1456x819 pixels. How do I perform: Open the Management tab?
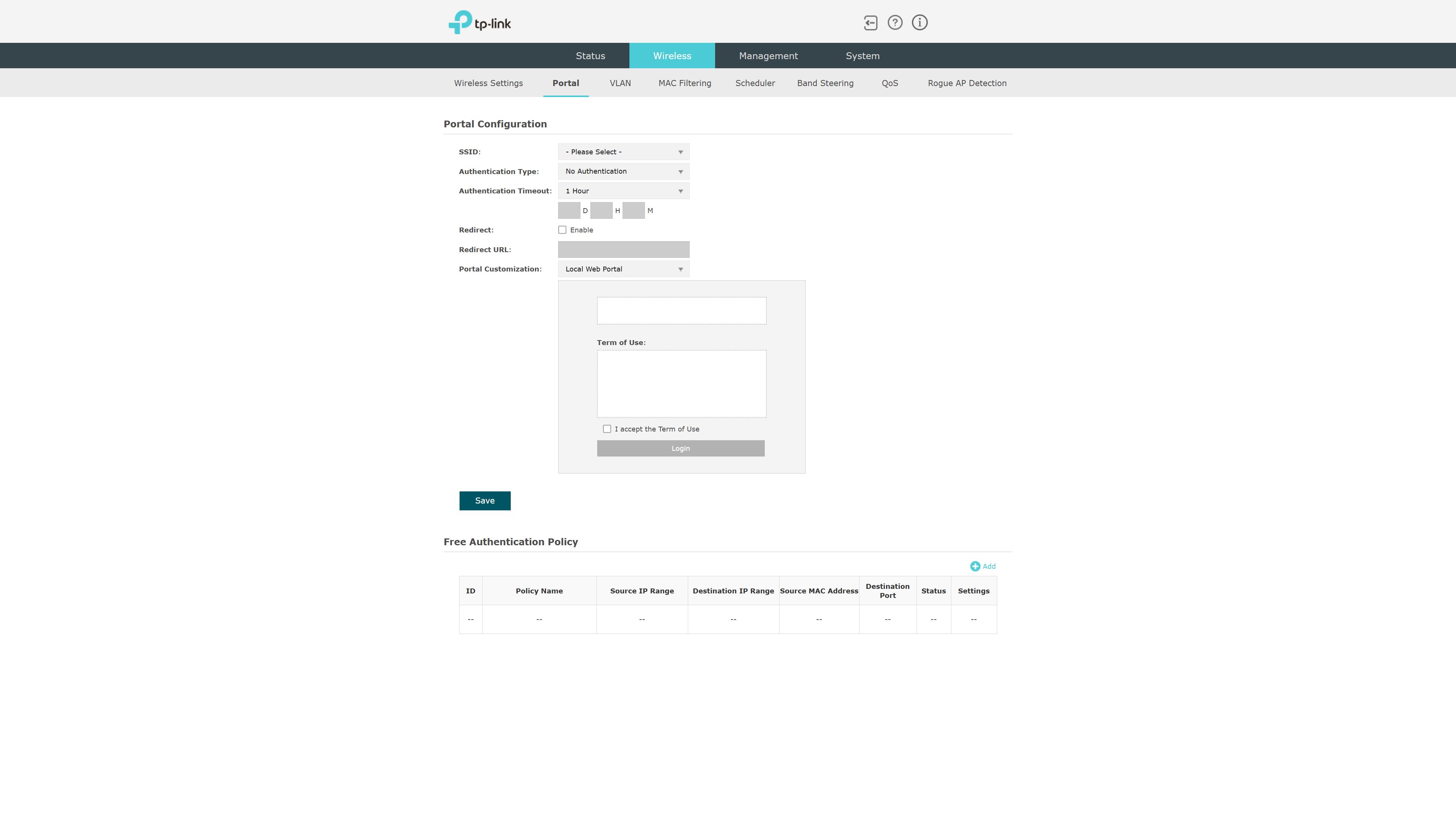[768, 56]
